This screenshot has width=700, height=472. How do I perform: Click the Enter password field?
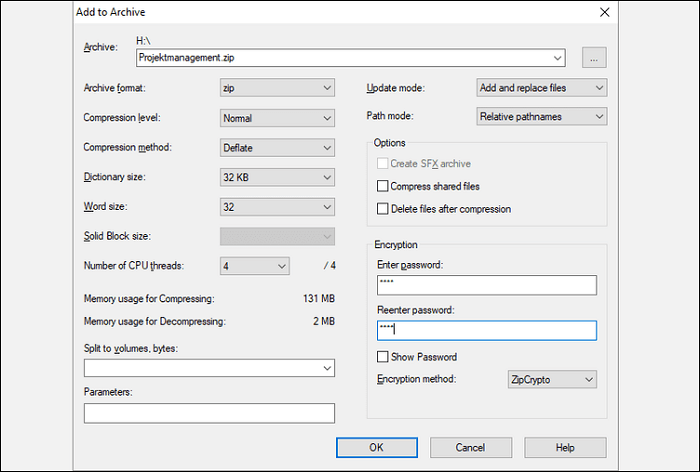[487, 285]
